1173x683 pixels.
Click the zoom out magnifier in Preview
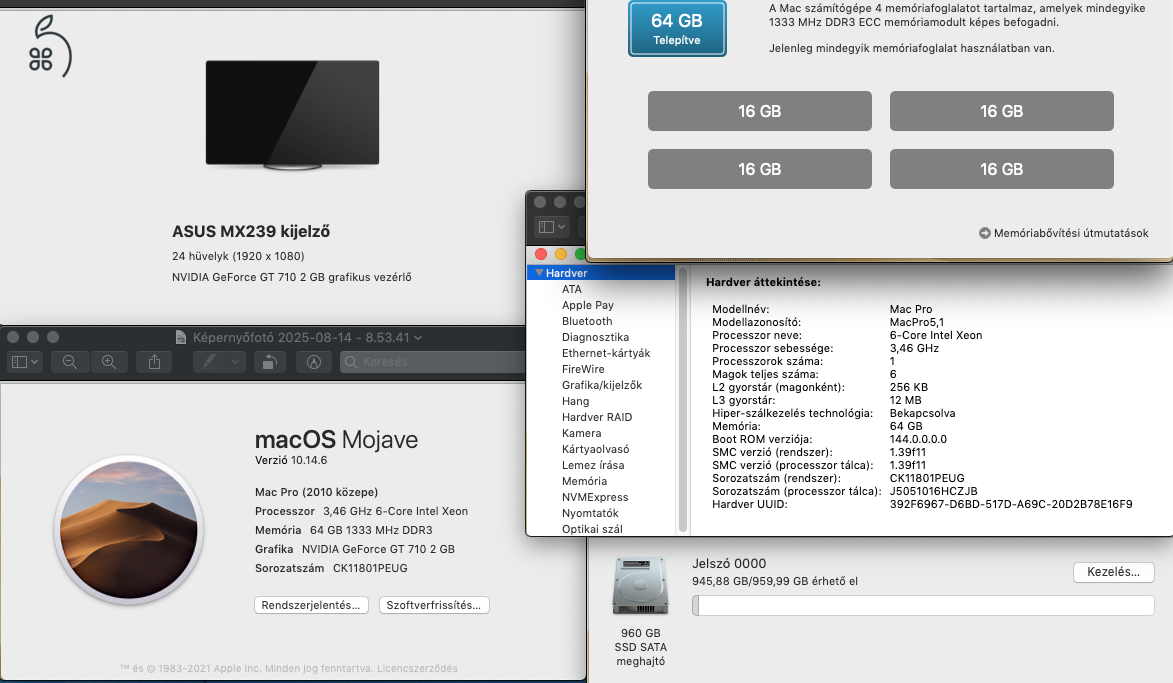pyautogui.click(x=70, y=362)
